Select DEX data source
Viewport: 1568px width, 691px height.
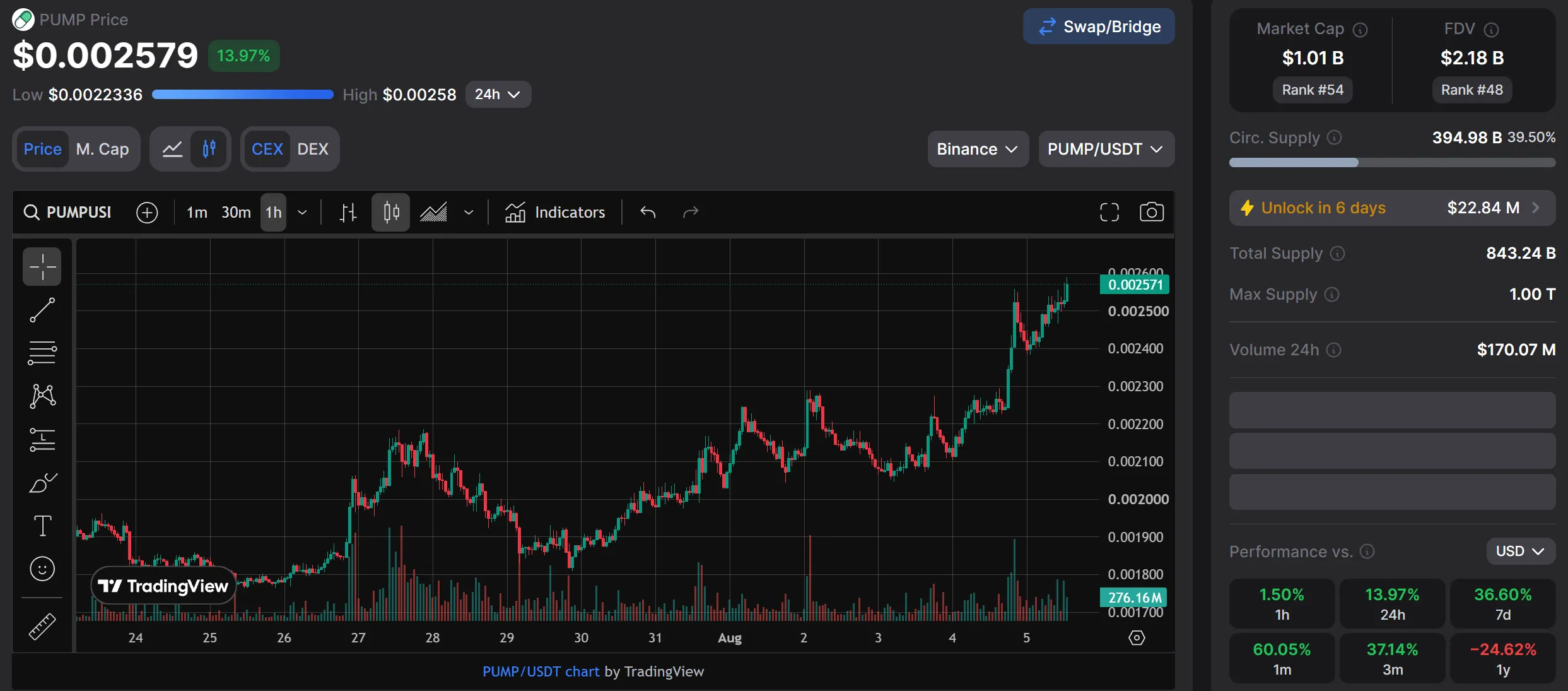click(313, 149)
